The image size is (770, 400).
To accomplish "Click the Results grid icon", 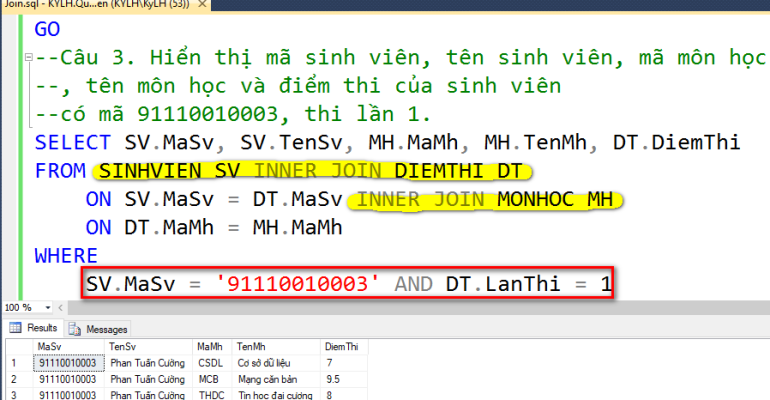I will point(15,328).
